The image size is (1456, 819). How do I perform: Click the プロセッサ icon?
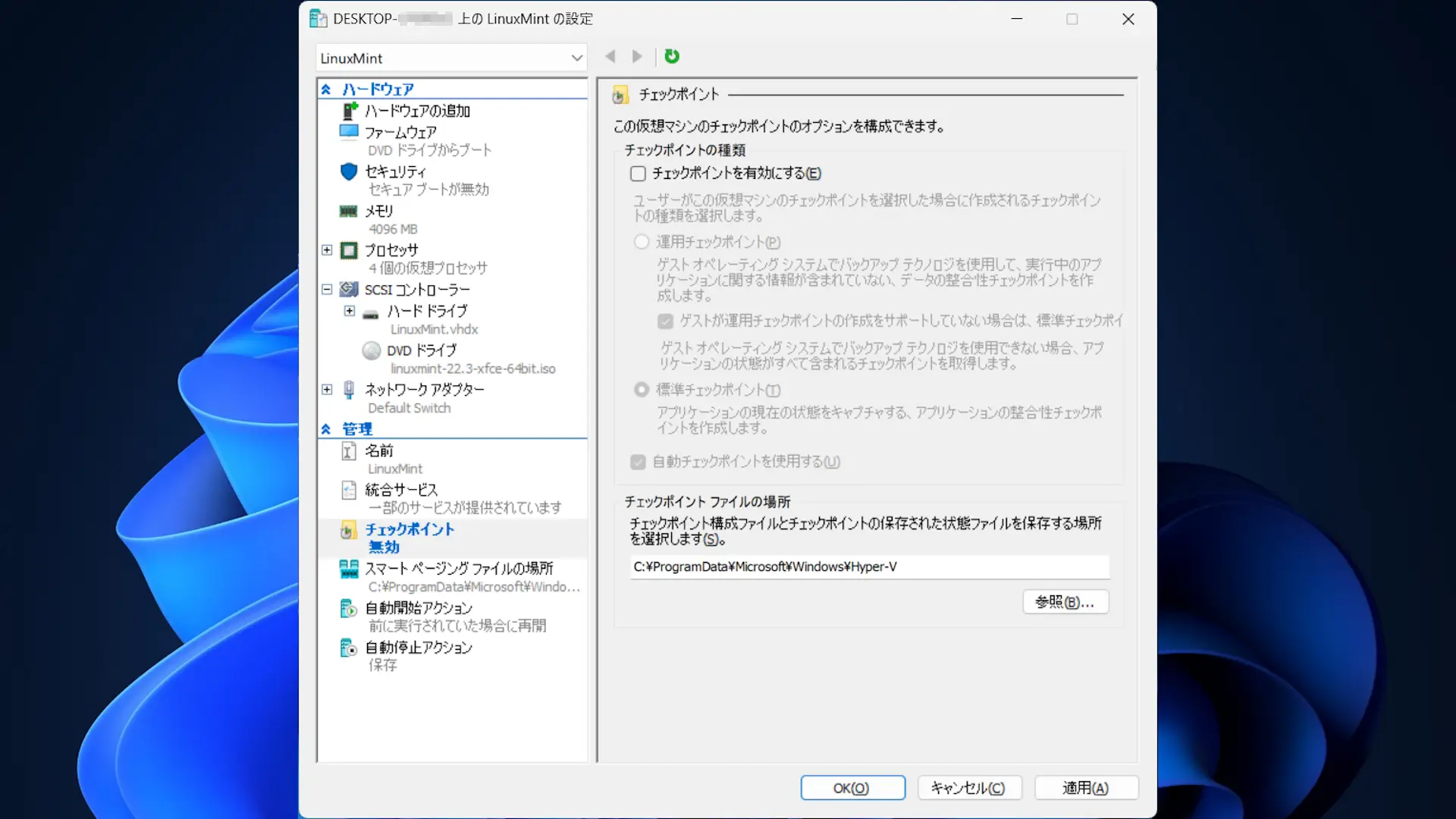click(x=349, y=250)
